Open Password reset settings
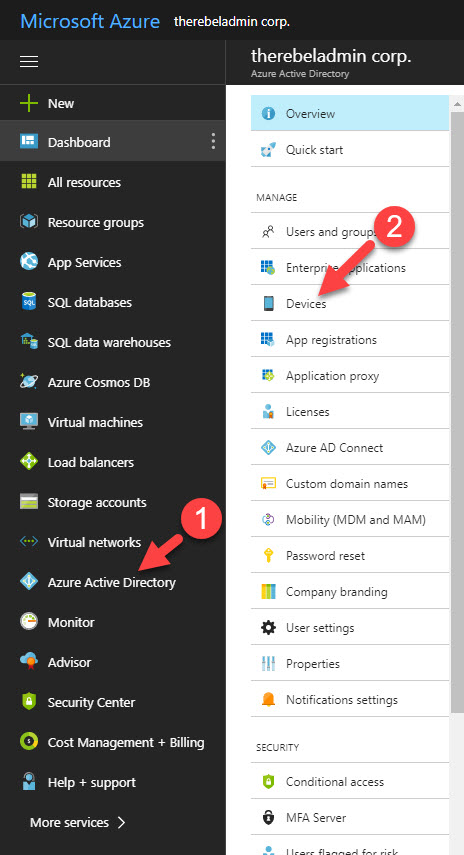Image resolution: width=464 pixels, height=855 pixels. coord(350,556)
